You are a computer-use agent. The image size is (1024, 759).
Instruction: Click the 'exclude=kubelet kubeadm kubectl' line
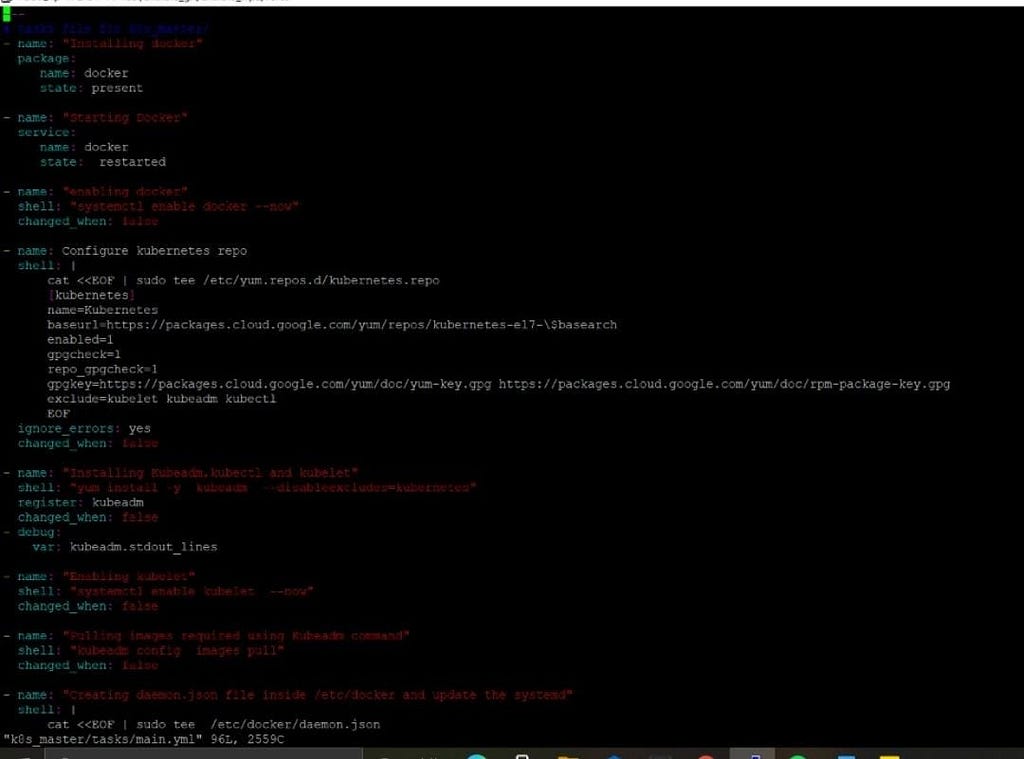(161, 399)
